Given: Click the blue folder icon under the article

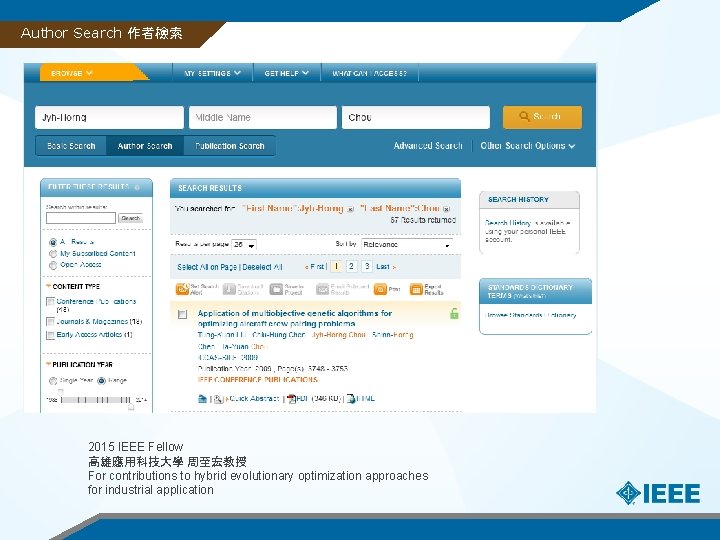Looking at the screenshot, I should pos(202,399).
